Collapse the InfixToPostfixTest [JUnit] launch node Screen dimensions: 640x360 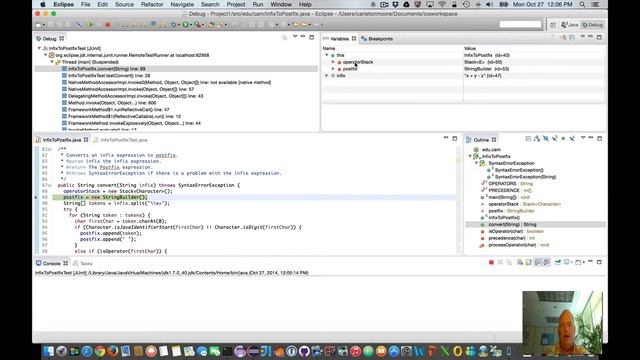pyautogui.click(x=39, y=48)
